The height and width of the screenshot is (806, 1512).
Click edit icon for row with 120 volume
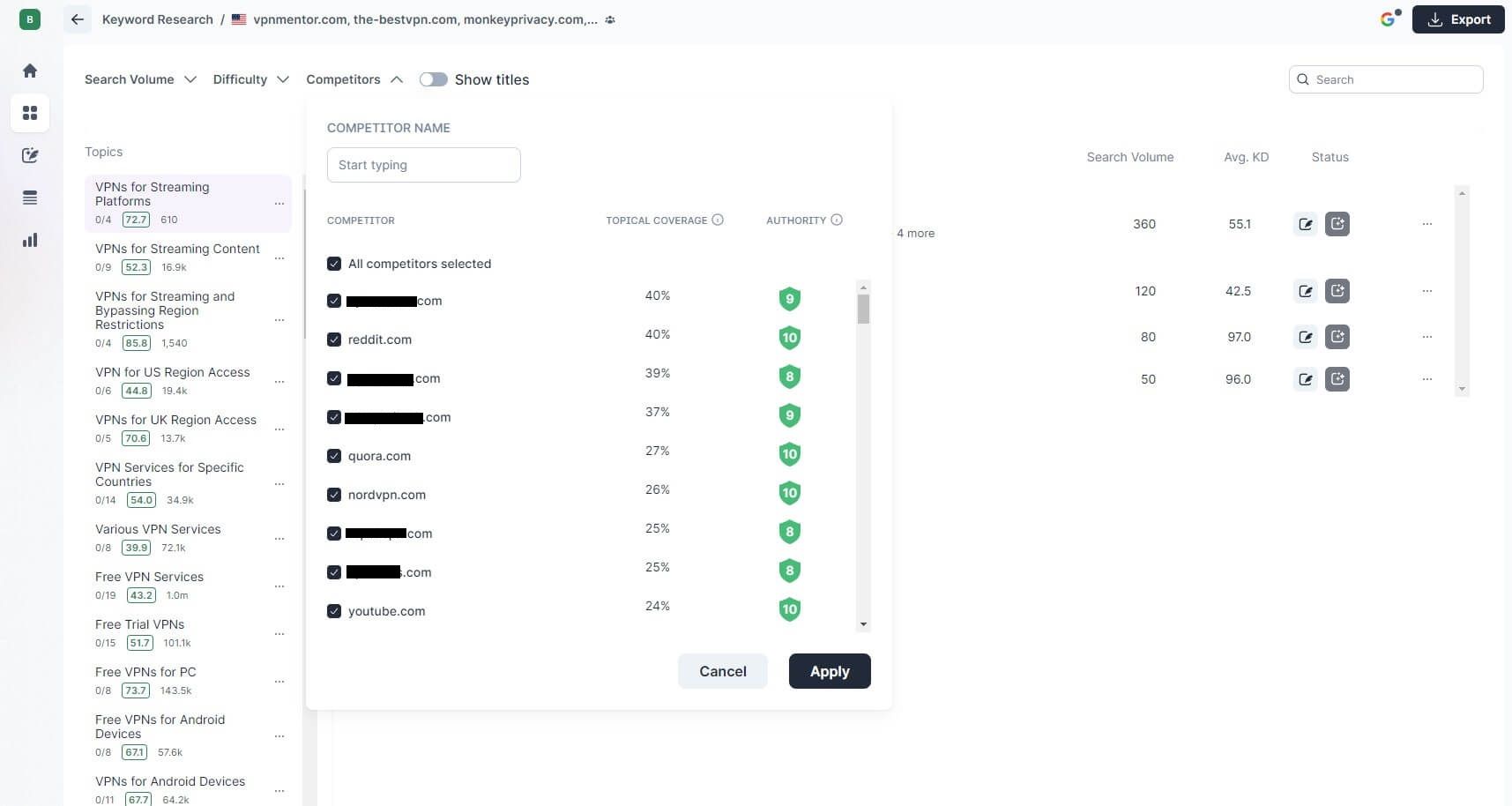click(1306, 291)
